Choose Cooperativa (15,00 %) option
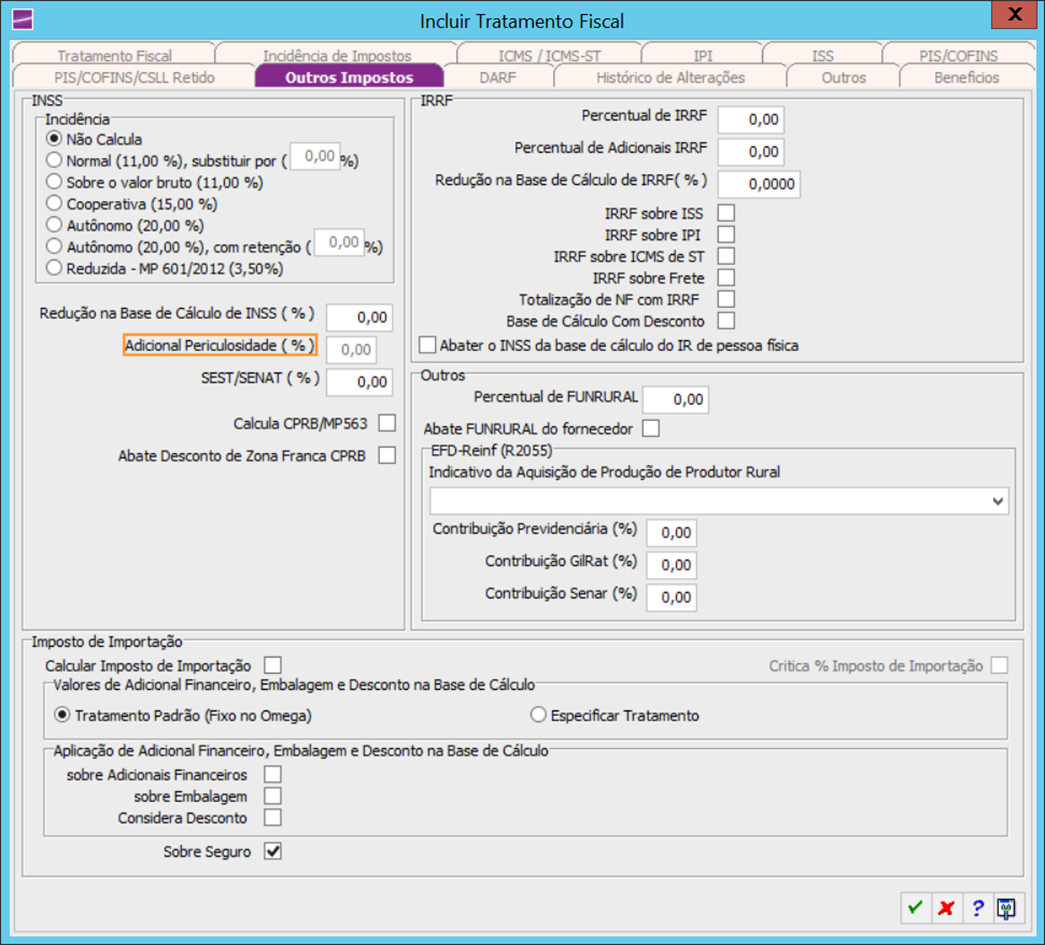 pos(54,203)
